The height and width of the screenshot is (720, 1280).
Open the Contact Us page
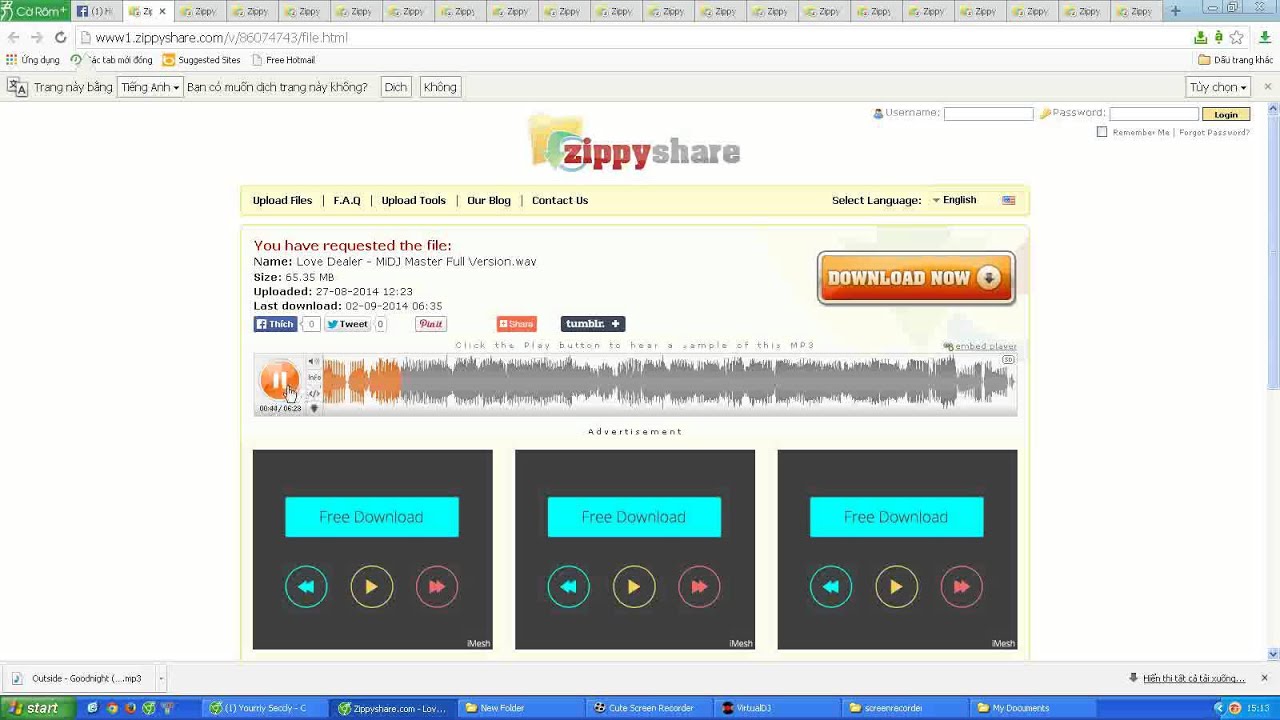coord(560,200)
